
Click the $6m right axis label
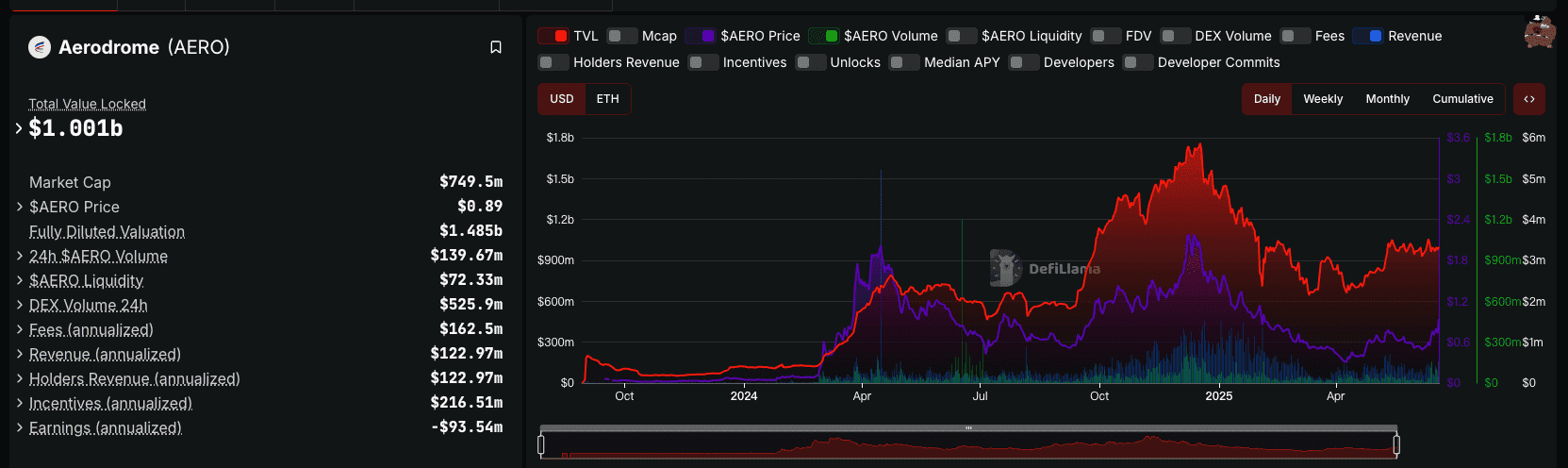[x=1534, y=138]
